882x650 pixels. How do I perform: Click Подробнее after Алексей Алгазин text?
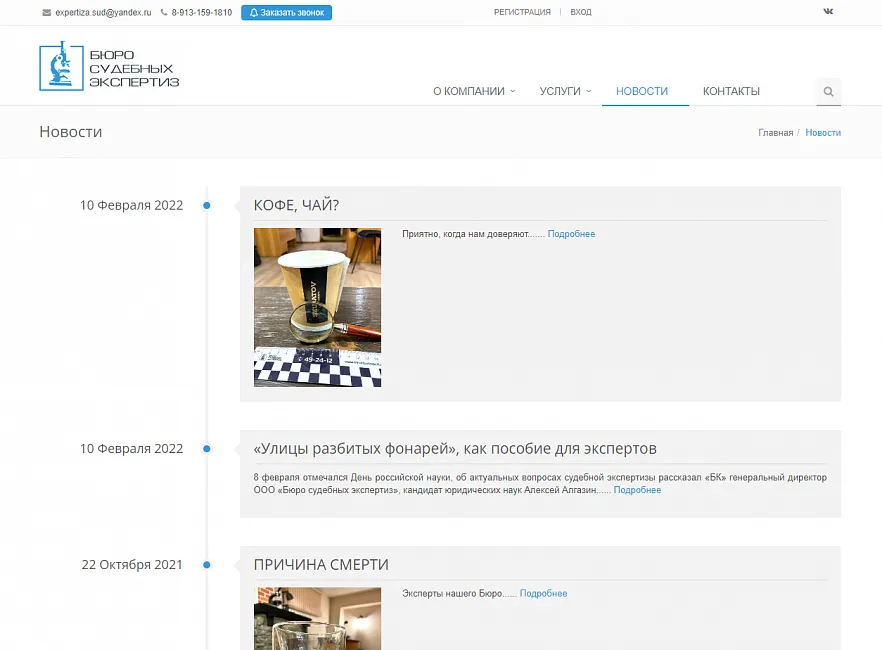tap(637, 490)
